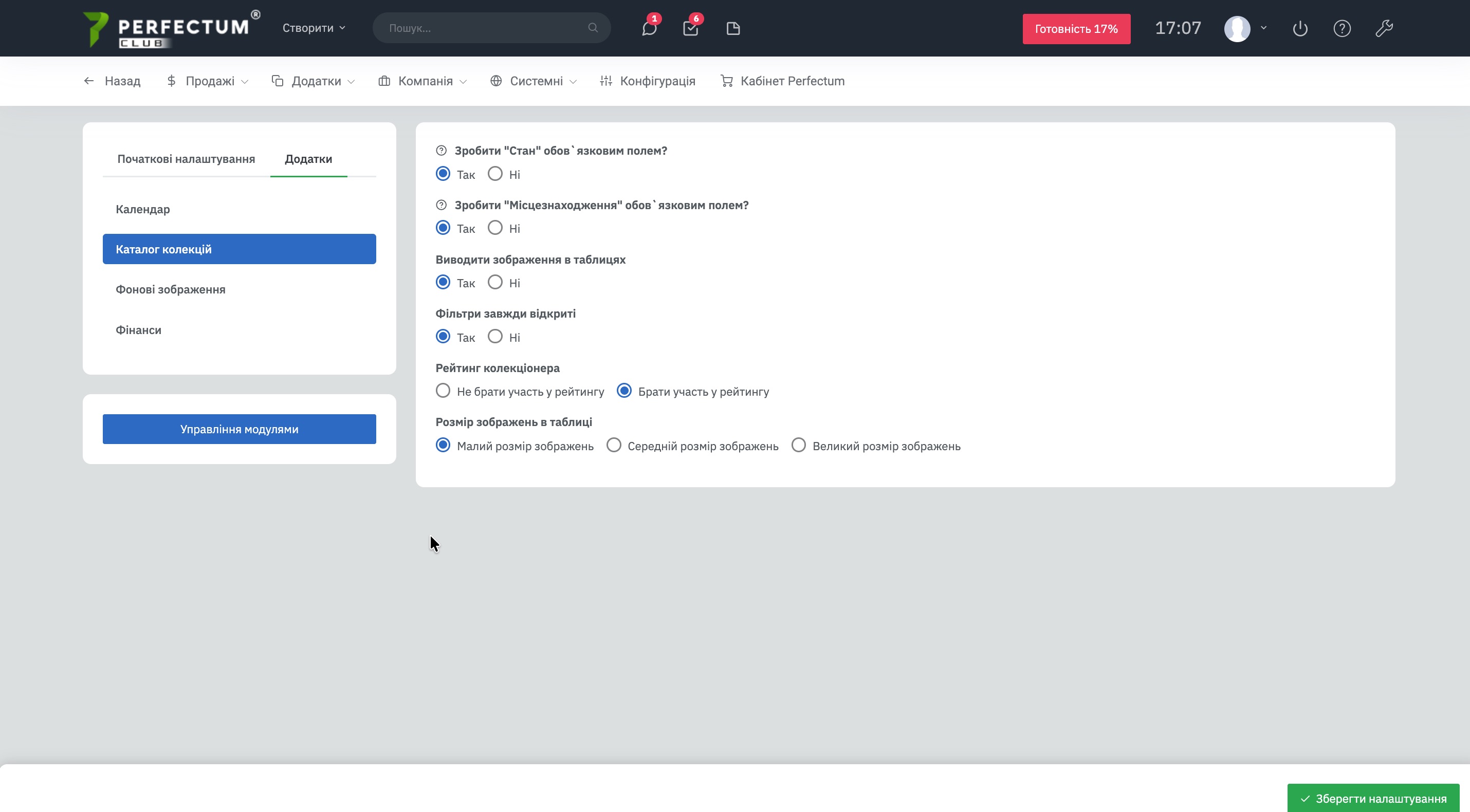
Task: Select "Ні" for Фільтри завжди відкриті
Action: [x=495, y=337]
